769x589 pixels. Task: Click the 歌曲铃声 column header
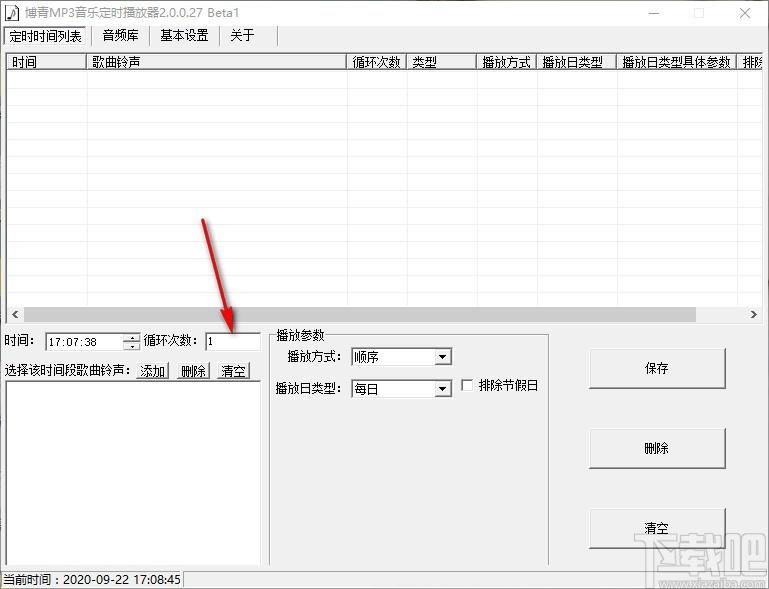(x=216, y=62)
